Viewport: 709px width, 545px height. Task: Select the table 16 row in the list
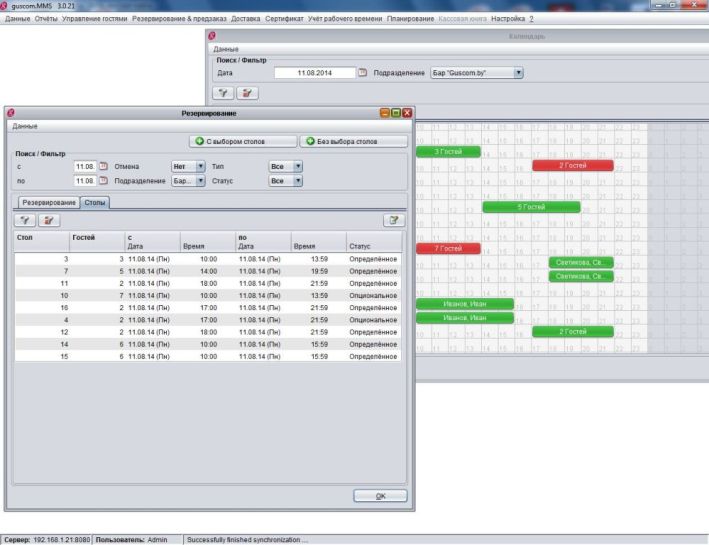pos(208,309)
